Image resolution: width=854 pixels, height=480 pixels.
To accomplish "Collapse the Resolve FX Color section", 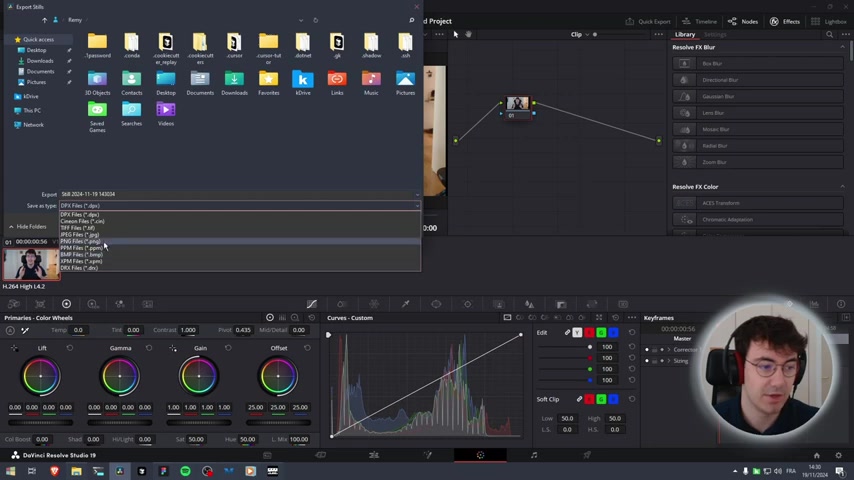I will [842, 187].
